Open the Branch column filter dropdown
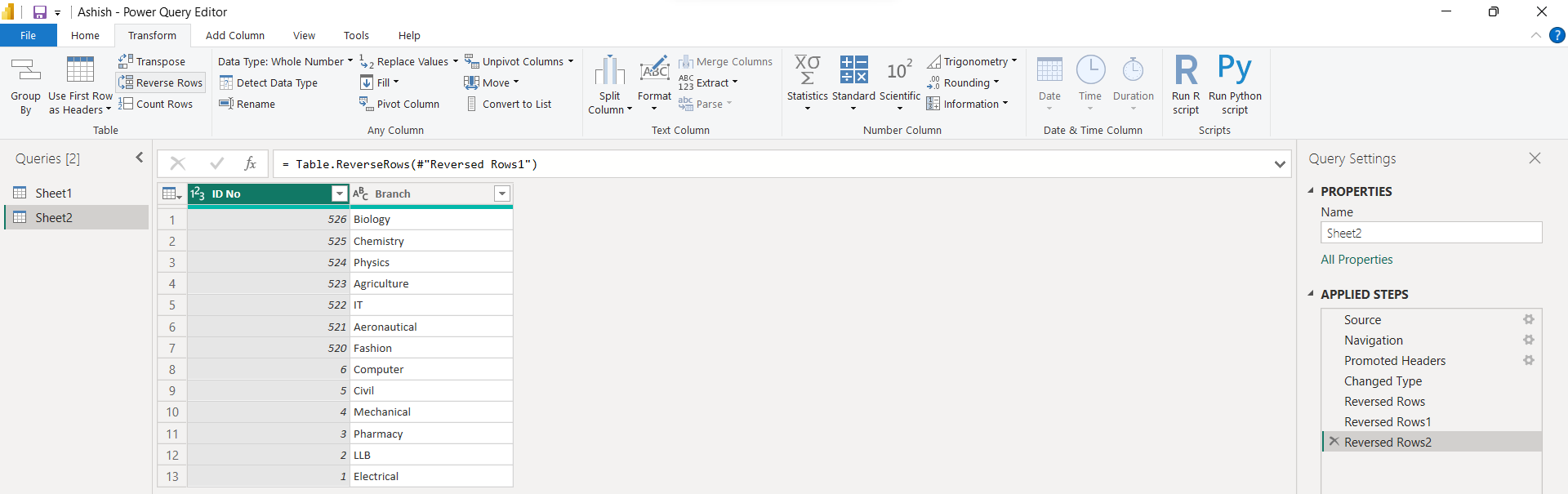This screenshot has width=1568, height=494. 502,194
